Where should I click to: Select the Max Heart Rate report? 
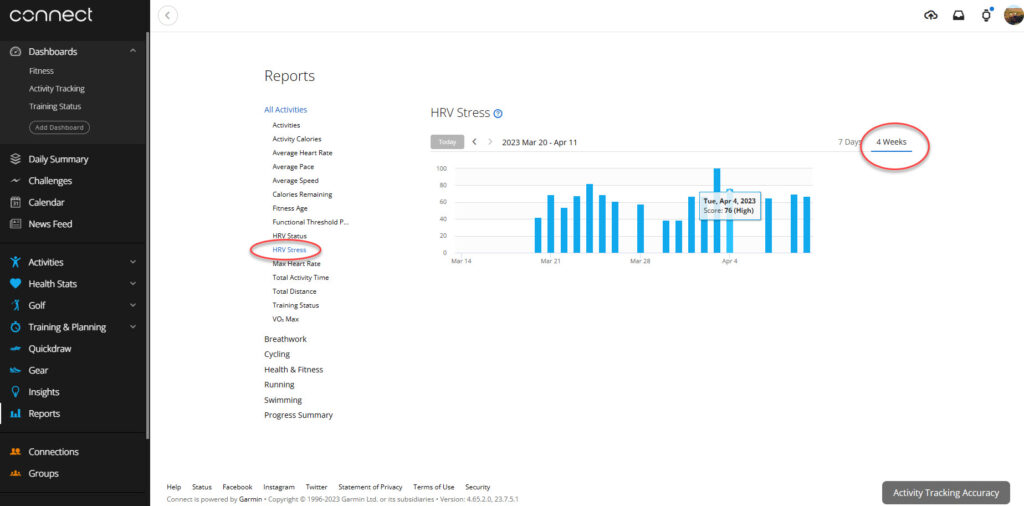coord(296,264)
